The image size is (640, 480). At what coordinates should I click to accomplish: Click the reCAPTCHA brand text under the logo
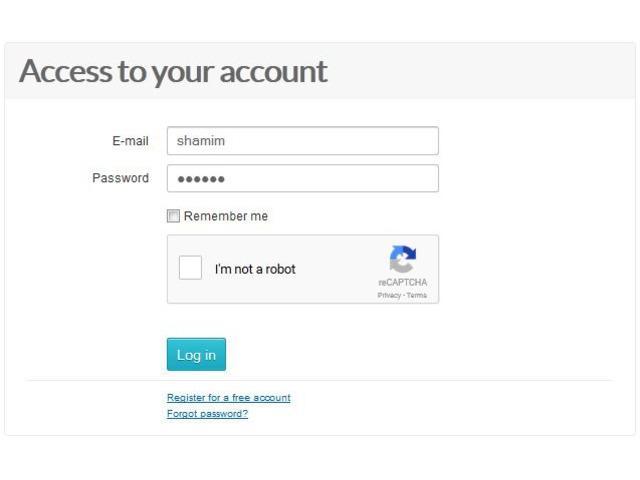[x=402, y=282]
